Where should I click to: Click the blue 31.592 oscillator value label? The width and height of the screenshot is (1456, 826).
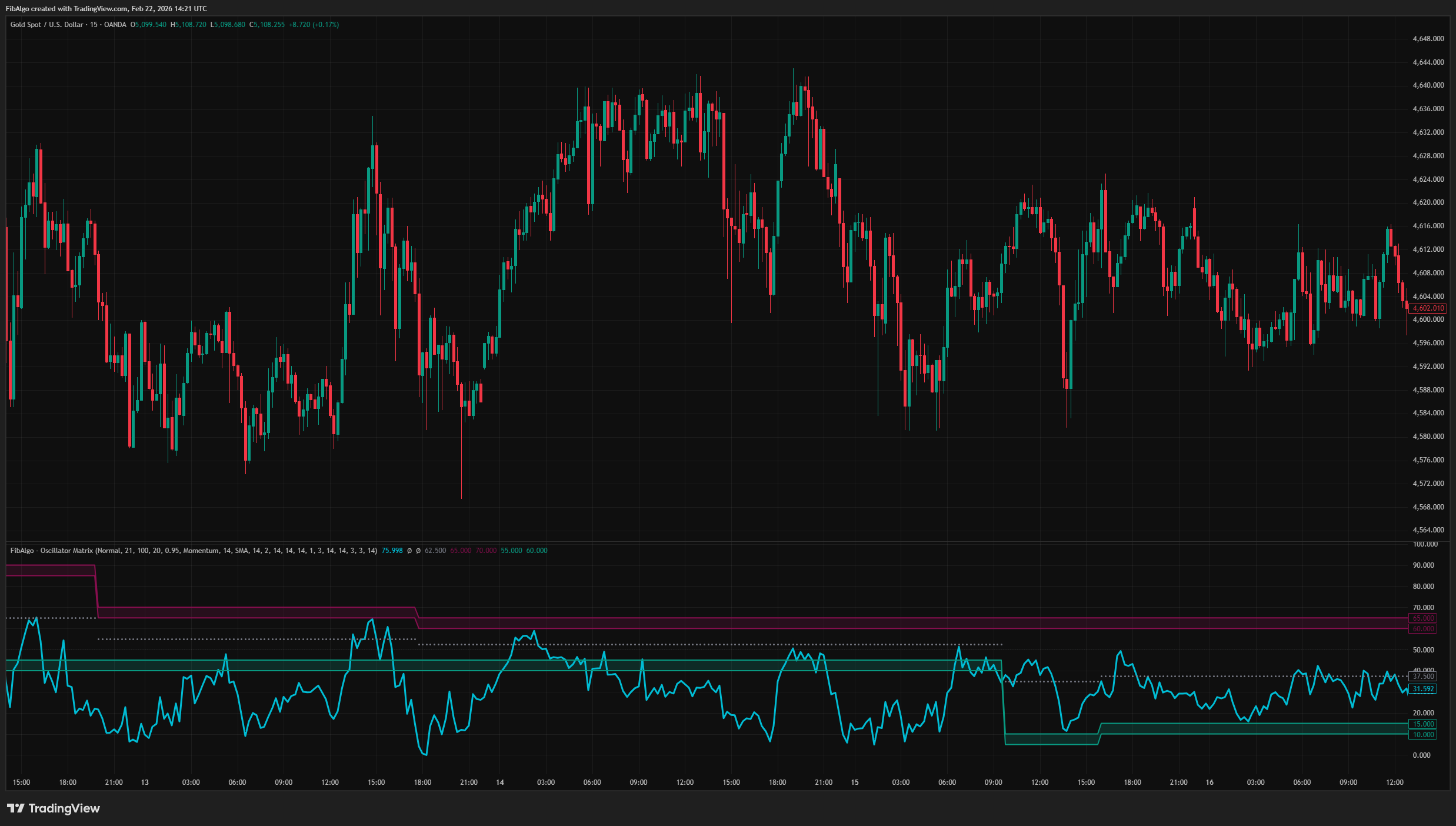point(1423,690)
